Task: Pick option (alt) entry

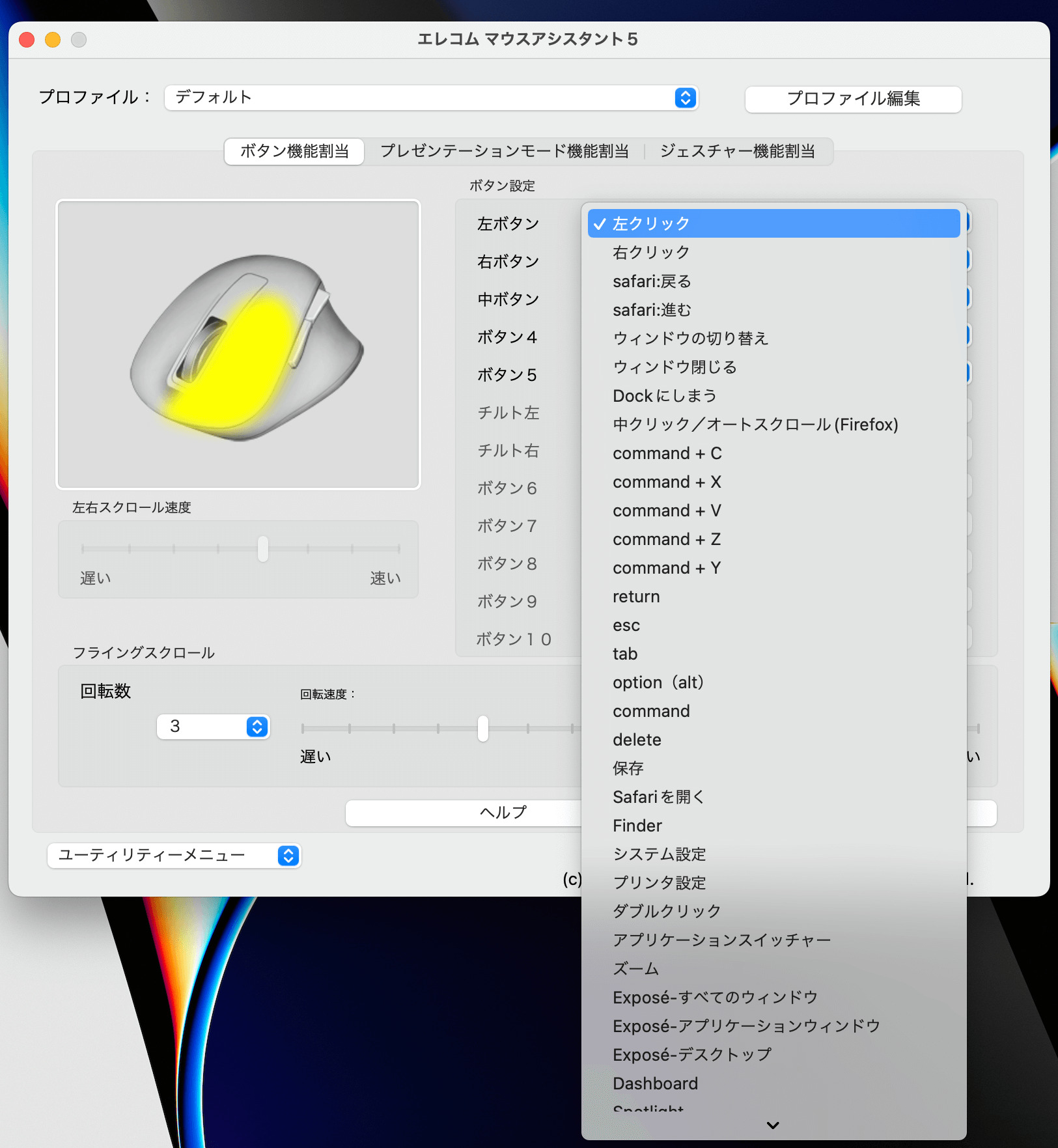Action: click(773, 682)
